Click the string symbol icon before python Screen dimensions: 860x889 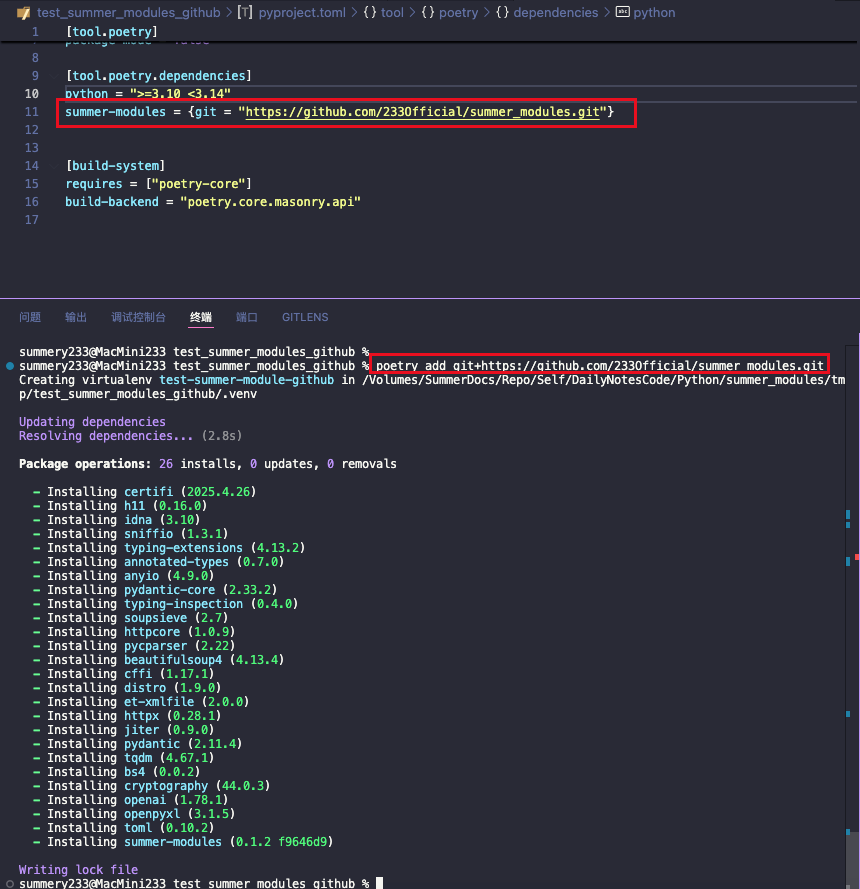point(622,12)
